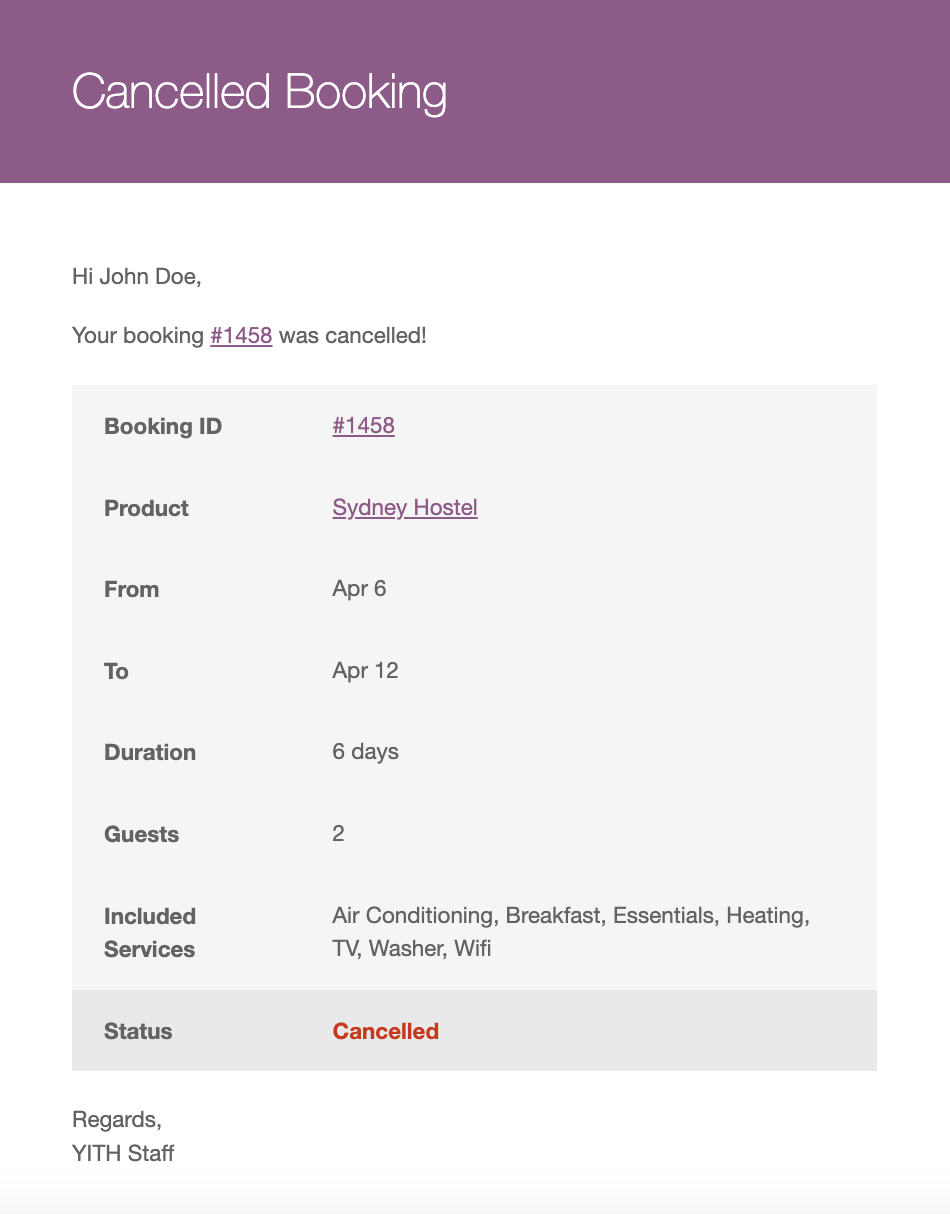
Task: Select the guest count value 2
Action: click(x=338, y=834)
